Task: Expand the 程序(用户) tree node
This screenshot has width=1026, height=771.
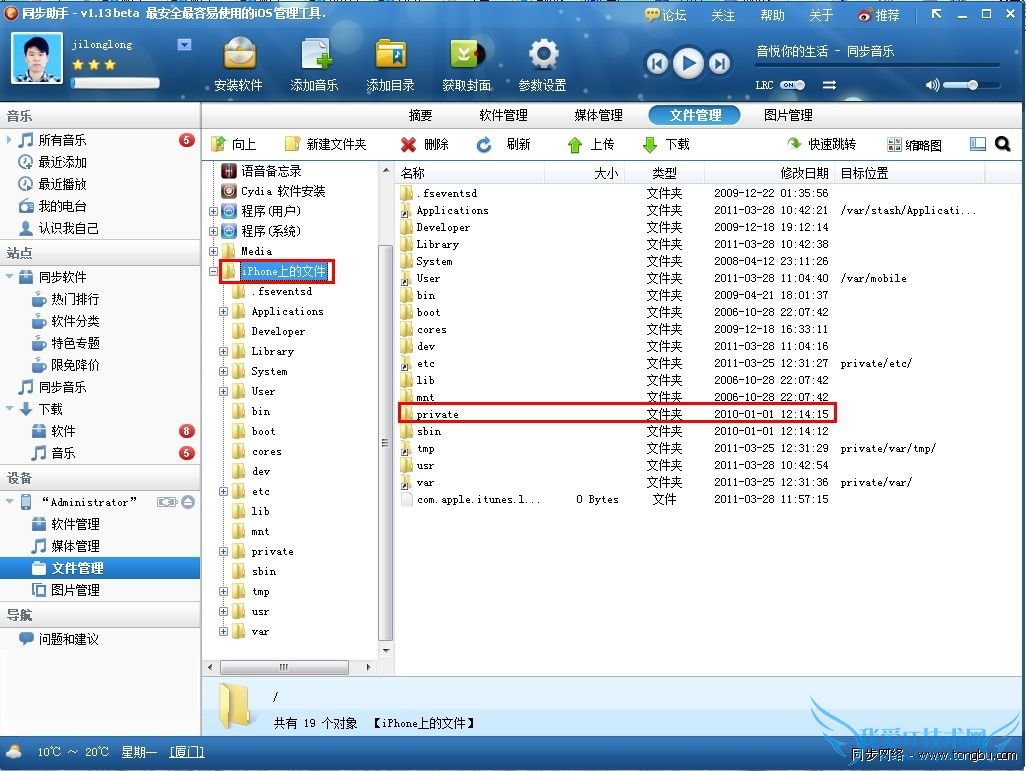Action: [x=213, y=211]
